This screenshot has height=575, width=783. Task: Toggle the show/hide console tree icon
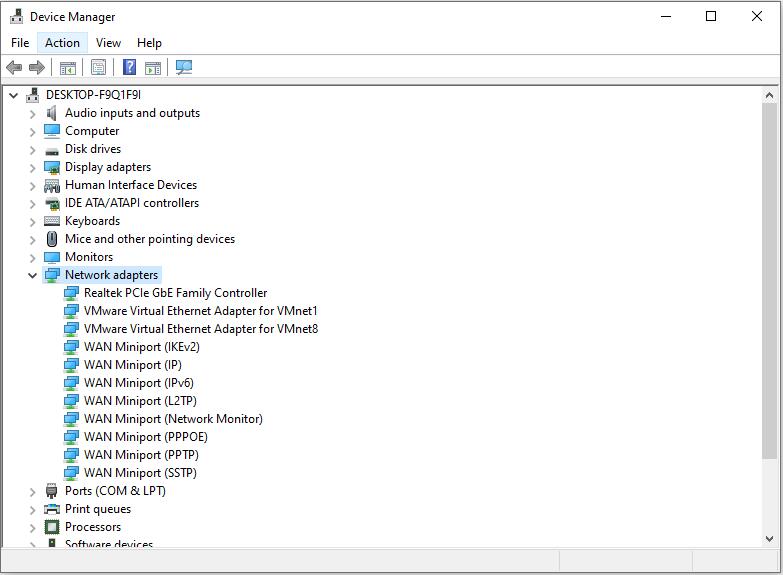pos(67,67)
